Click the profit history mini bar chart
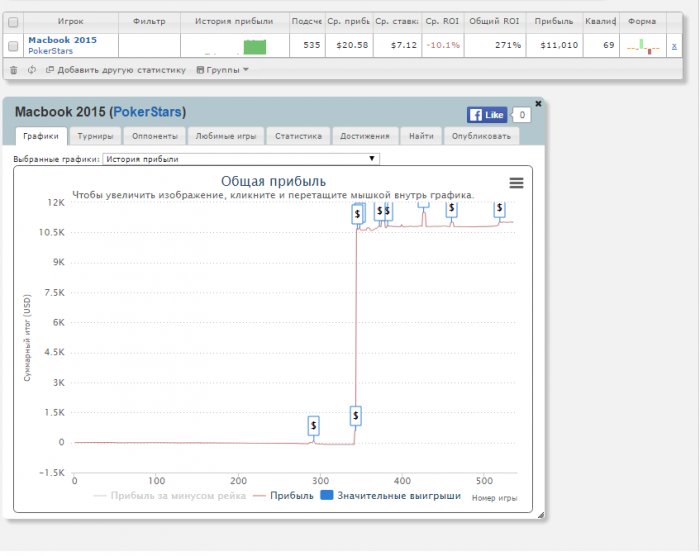700x556 pixels. tap(254, 46)
